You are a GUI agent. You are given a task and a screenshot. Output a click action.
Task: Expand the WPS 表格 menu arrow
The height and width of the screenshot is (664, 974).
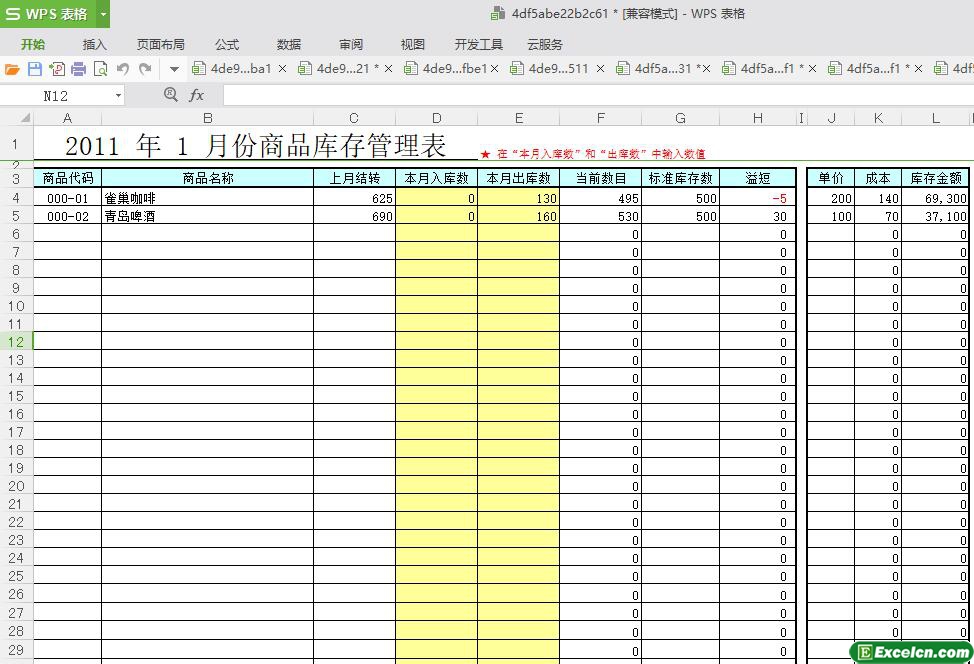point(103,14)
